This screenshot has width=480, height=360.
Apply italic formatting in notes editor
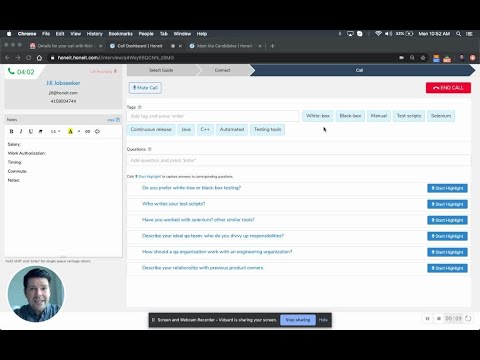coord(21,131)
